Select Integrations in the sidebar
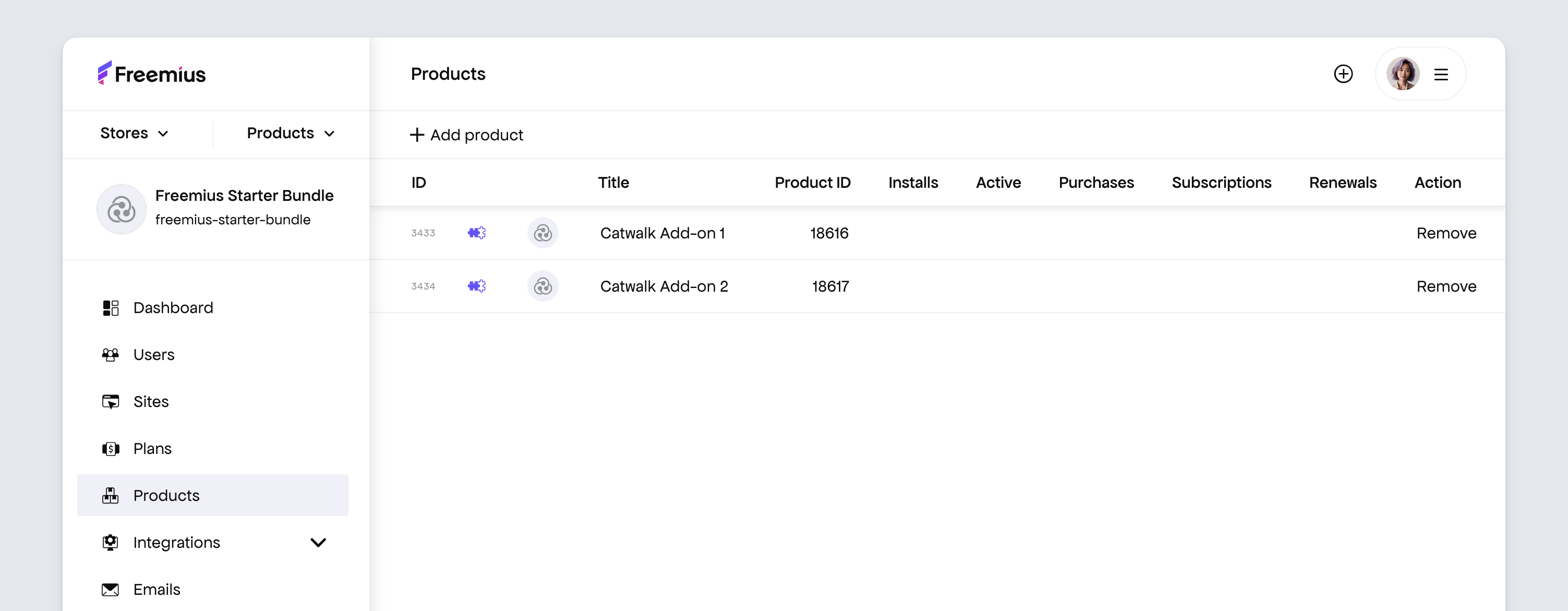The width and height of the screenshot is (1568, 611). [x=212, y=542]
